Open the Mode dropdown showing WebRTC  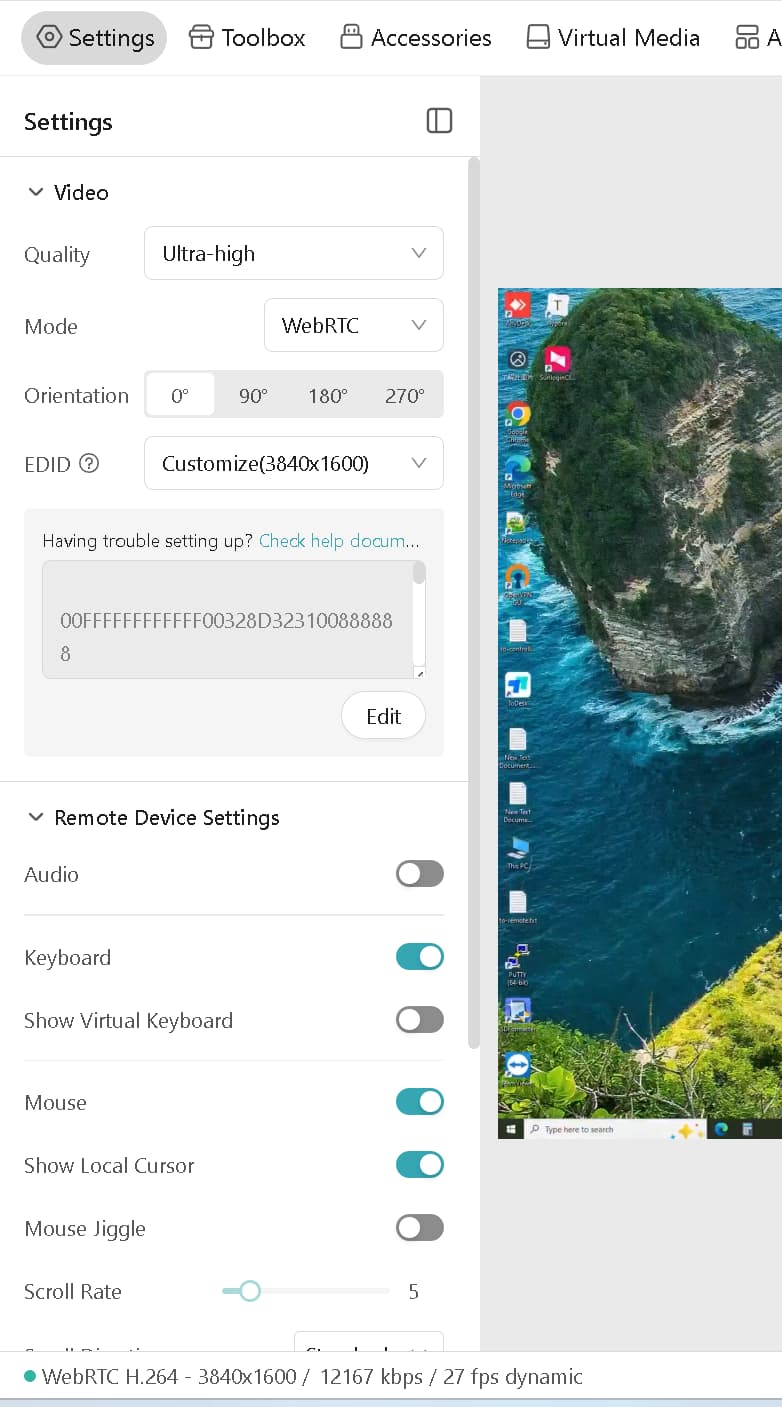[353, 325]
